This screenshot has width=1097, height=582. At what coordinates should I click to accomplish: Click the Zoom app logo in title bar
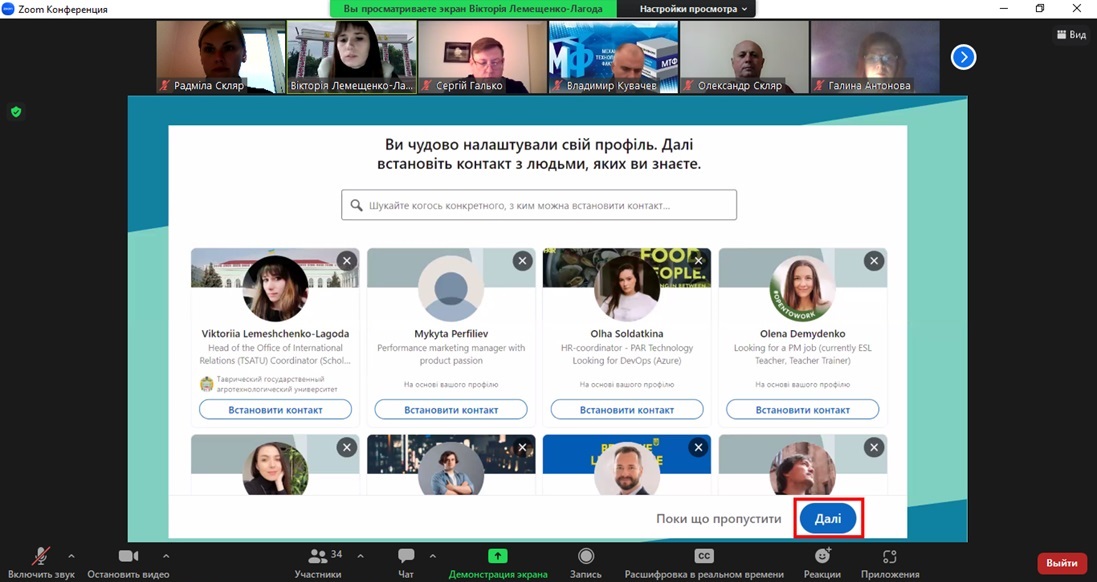pos(8,9)
